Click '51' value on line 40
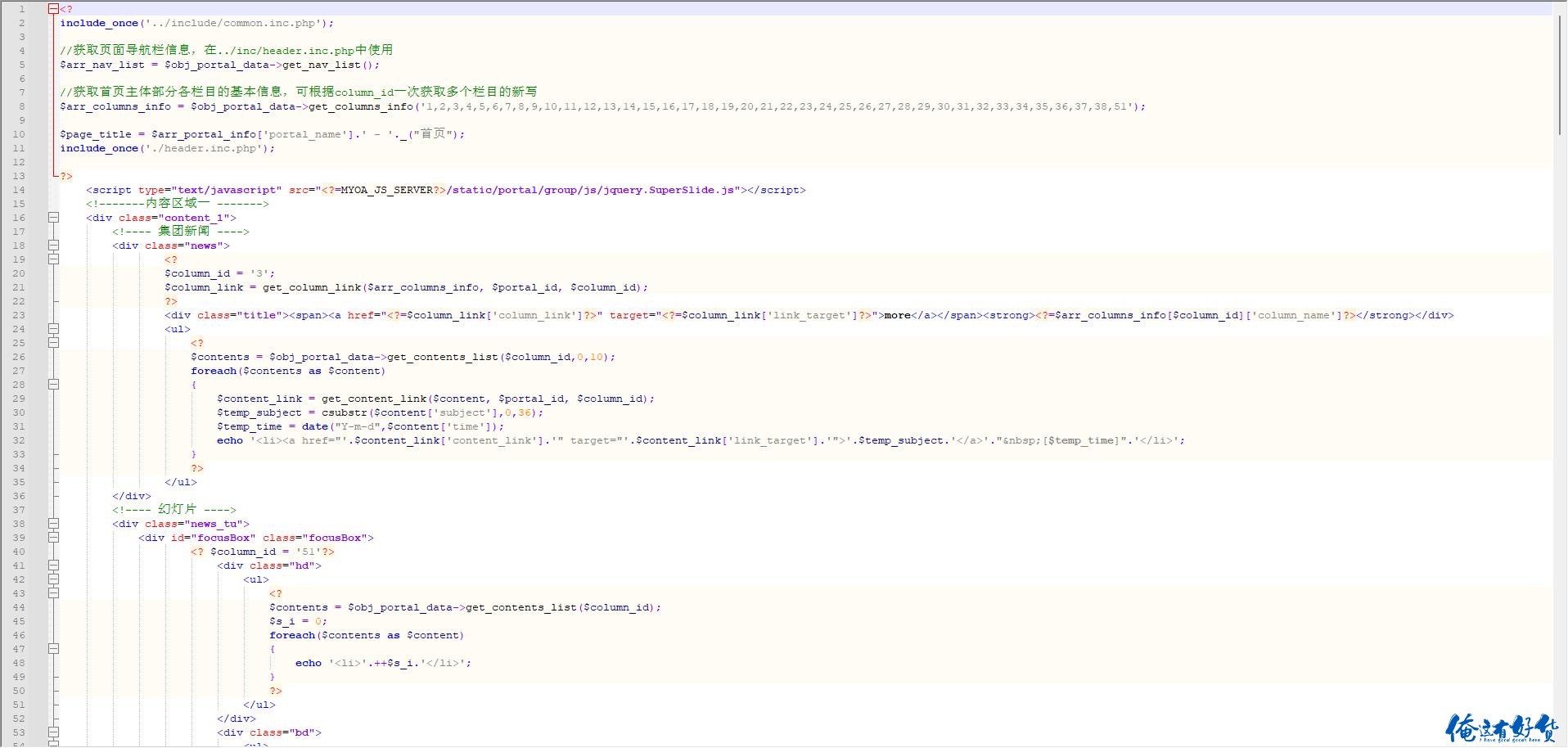Image resolution: width=1568 pixels, height=748 pixels. coord(309,552)
